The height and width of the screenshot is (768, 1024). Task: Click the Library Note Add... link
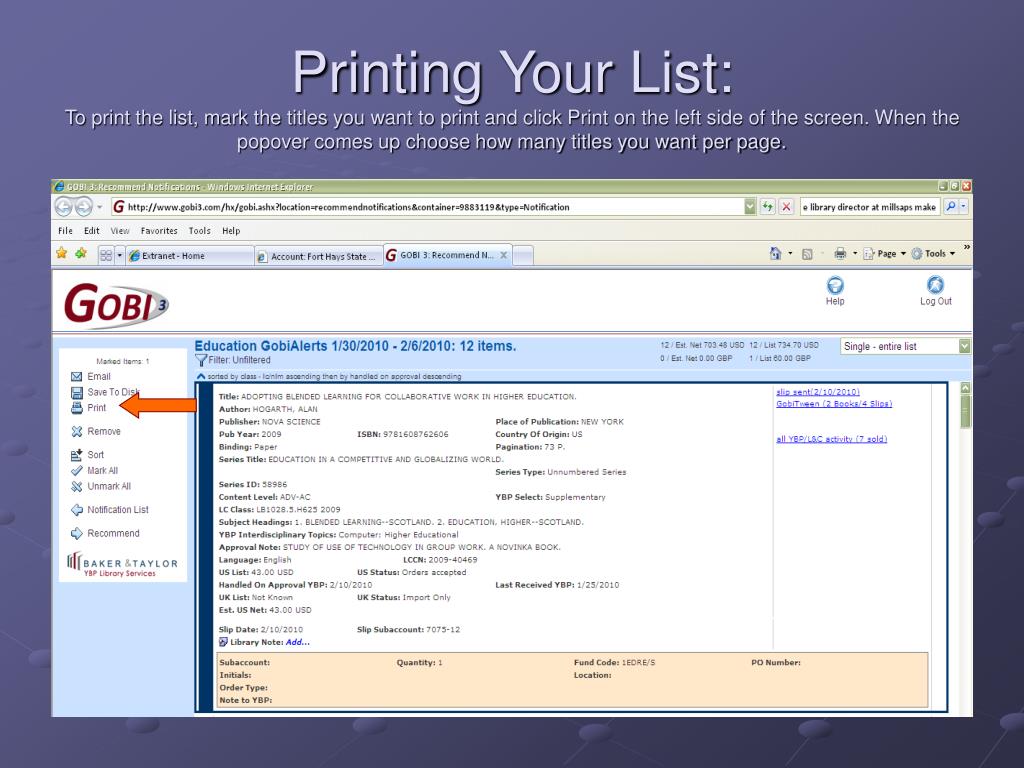[298, 643]
